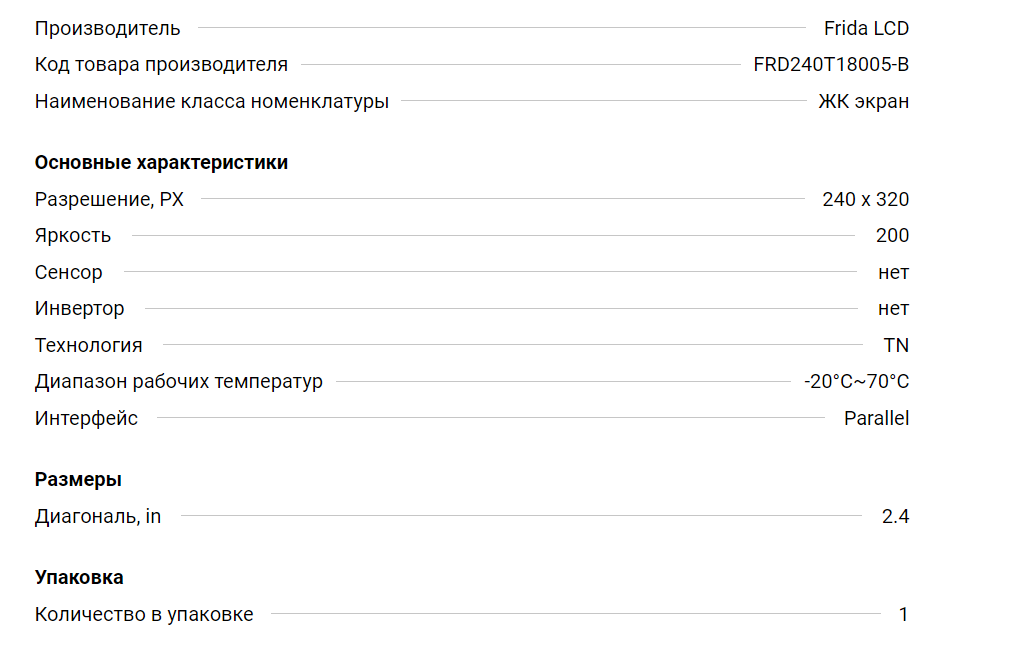Click the Размеры section heading
1025x662 pixels.
coord(78,479)
